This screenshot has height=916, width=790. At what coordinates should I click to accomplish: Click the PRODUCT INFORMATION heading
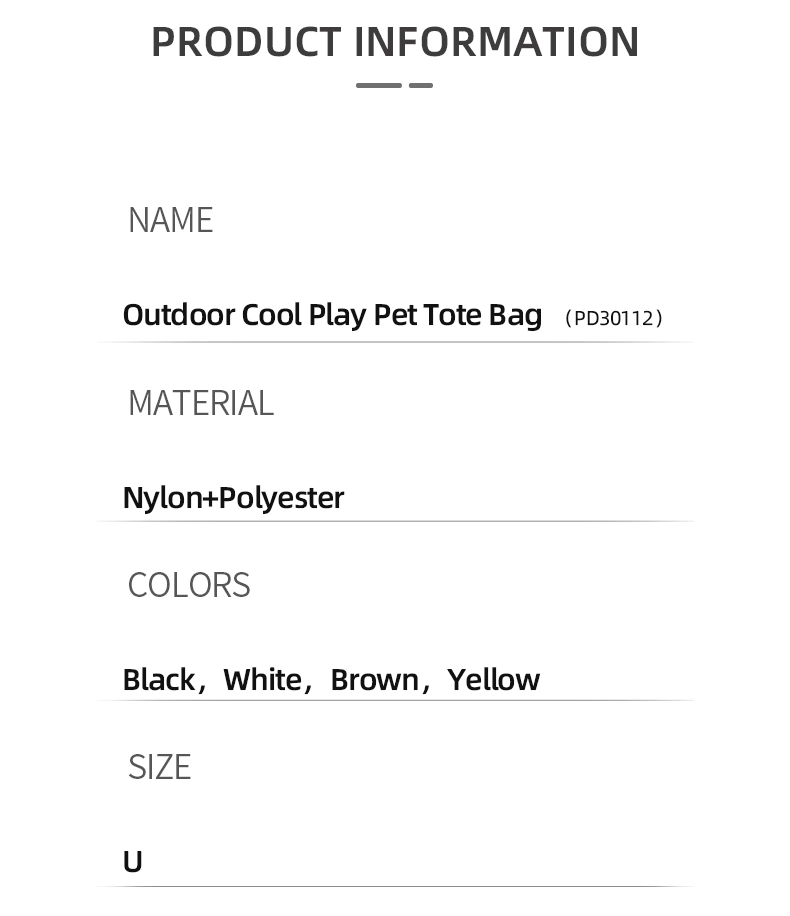[x=395, y=42]
